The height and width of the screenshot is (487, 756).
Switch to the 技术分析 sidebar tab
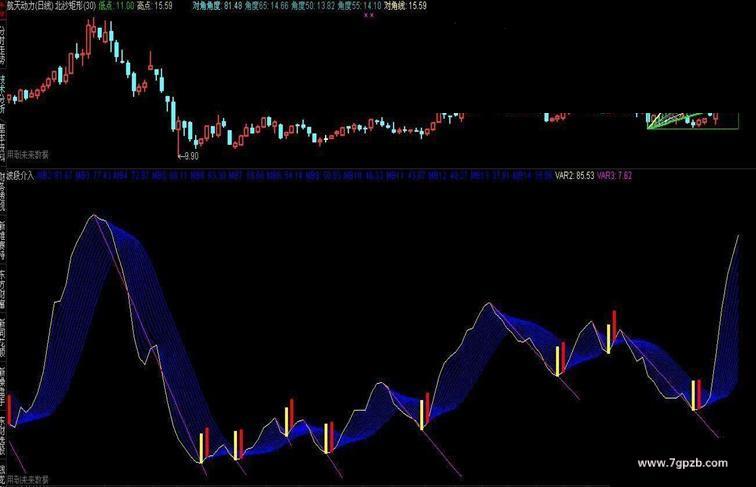click(2, 94)
